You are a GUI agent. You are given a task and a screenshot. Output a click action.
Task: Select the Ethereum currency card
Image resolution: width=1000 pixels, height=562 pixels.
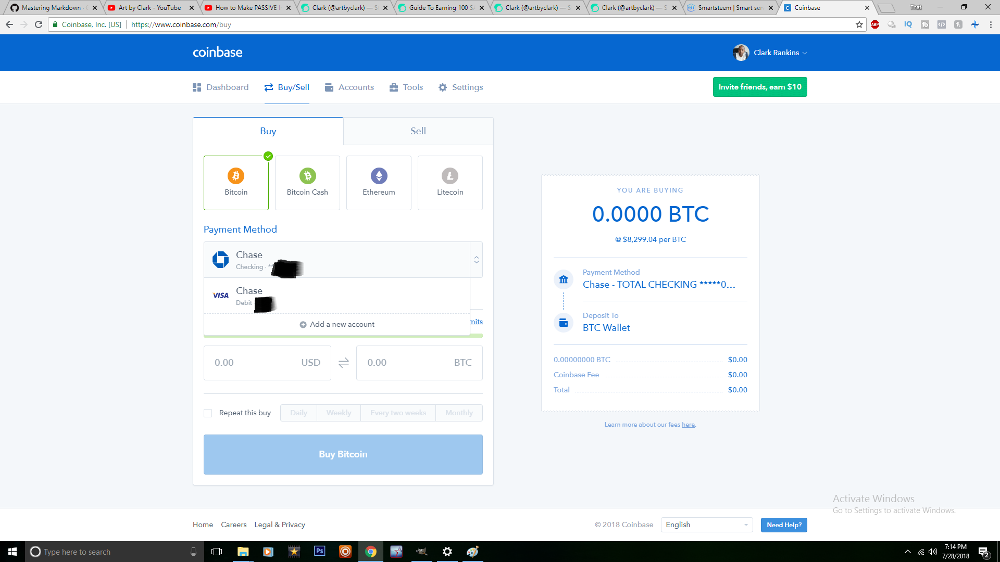(x=379, y=182)
